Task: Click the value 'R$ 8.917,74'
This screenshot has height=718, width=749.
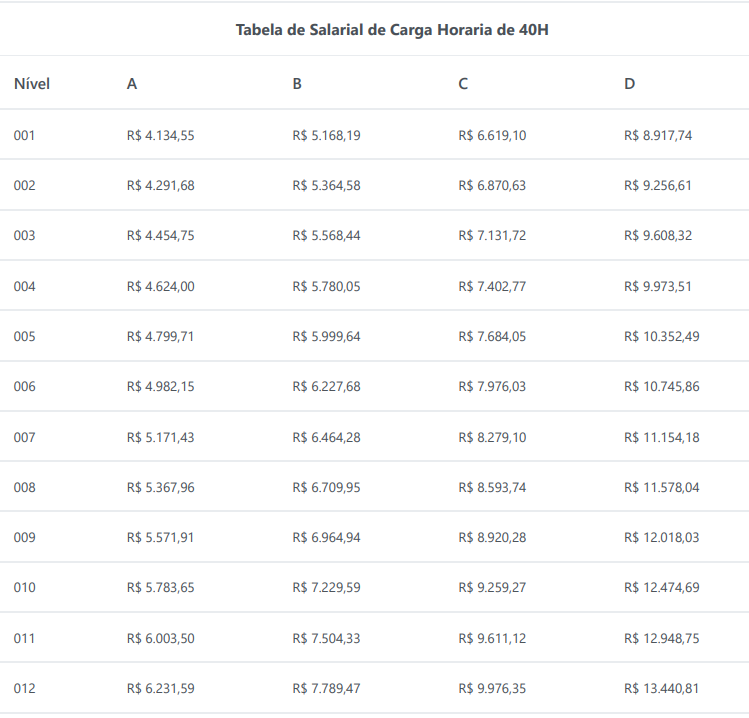Action: point(658,135)
